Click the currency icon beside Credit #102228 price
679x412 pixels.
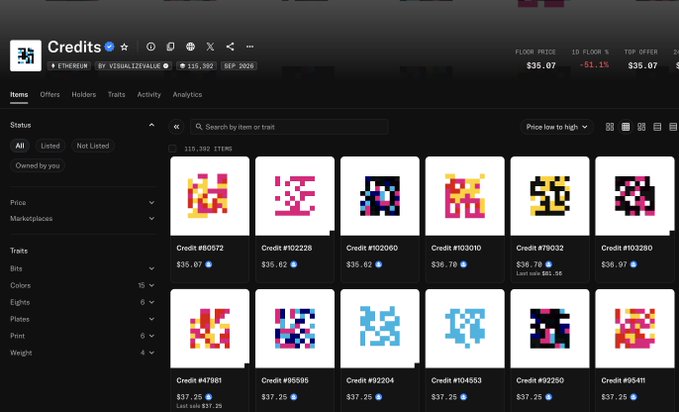294,264
